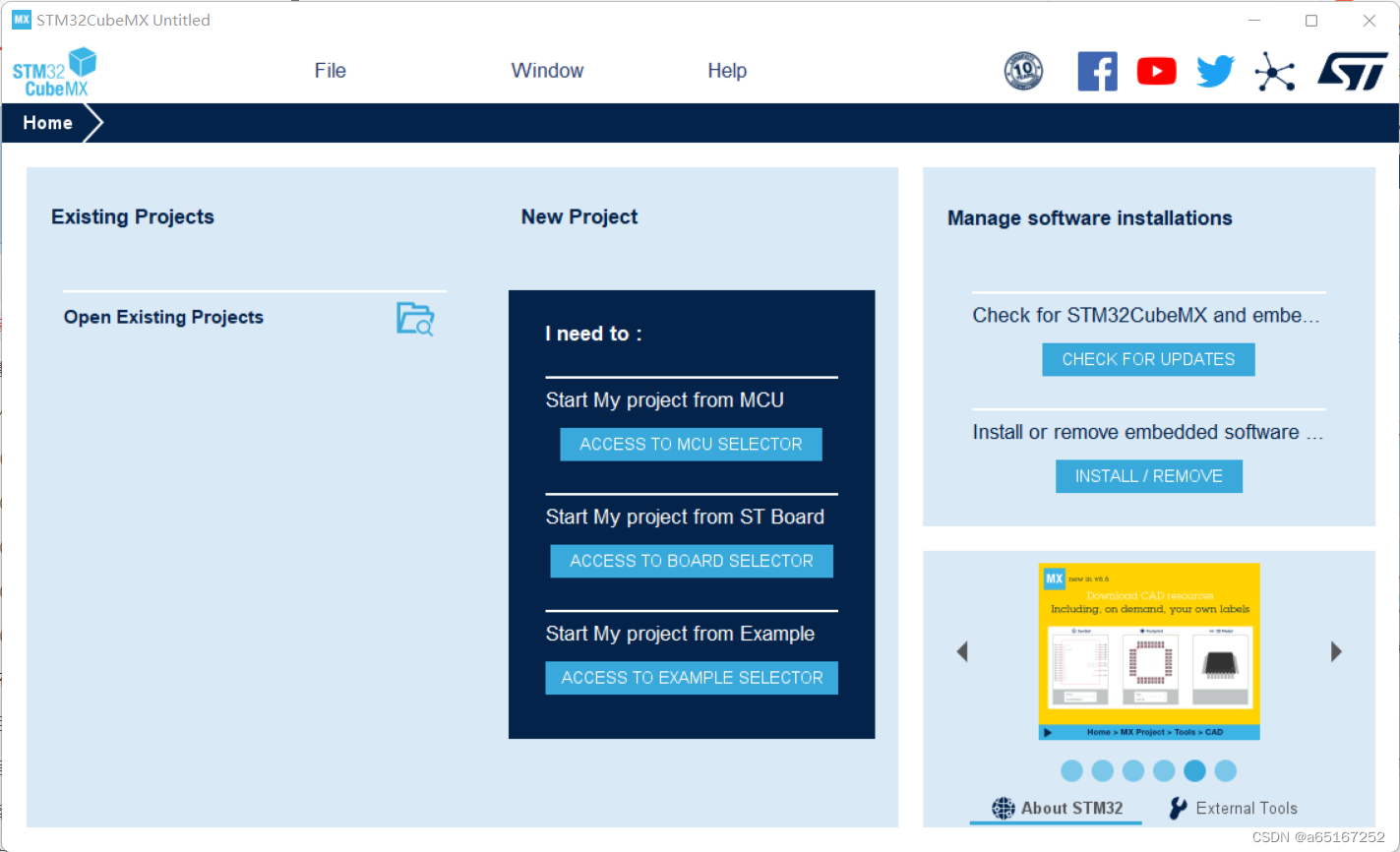Switch to the About STM32 tab
Image resolution: width=1400 pixels, height=852 pixels.
click(x=1057, y=809)
